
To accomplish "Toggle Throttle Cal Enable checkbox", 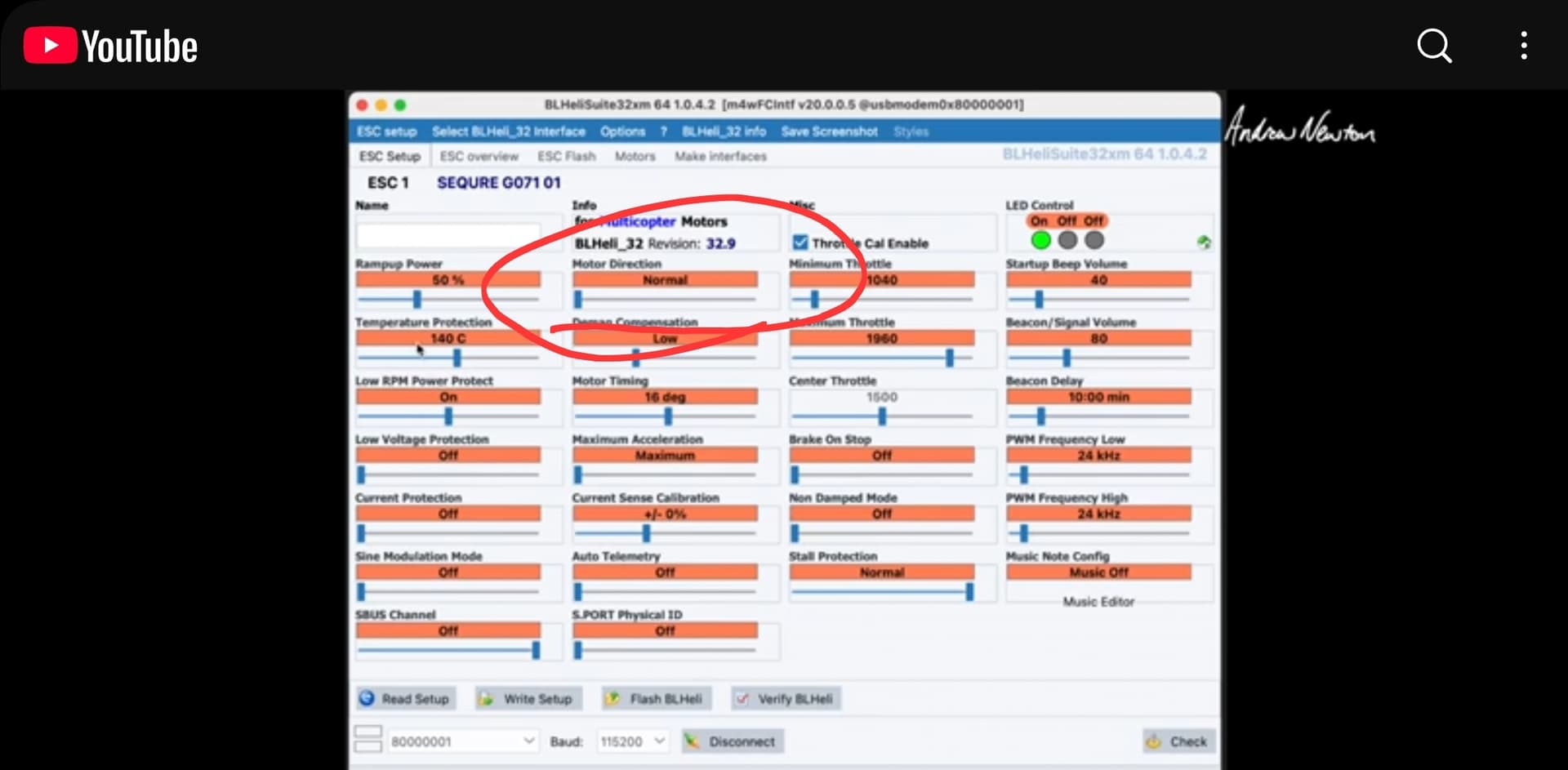I will point(800,243).
